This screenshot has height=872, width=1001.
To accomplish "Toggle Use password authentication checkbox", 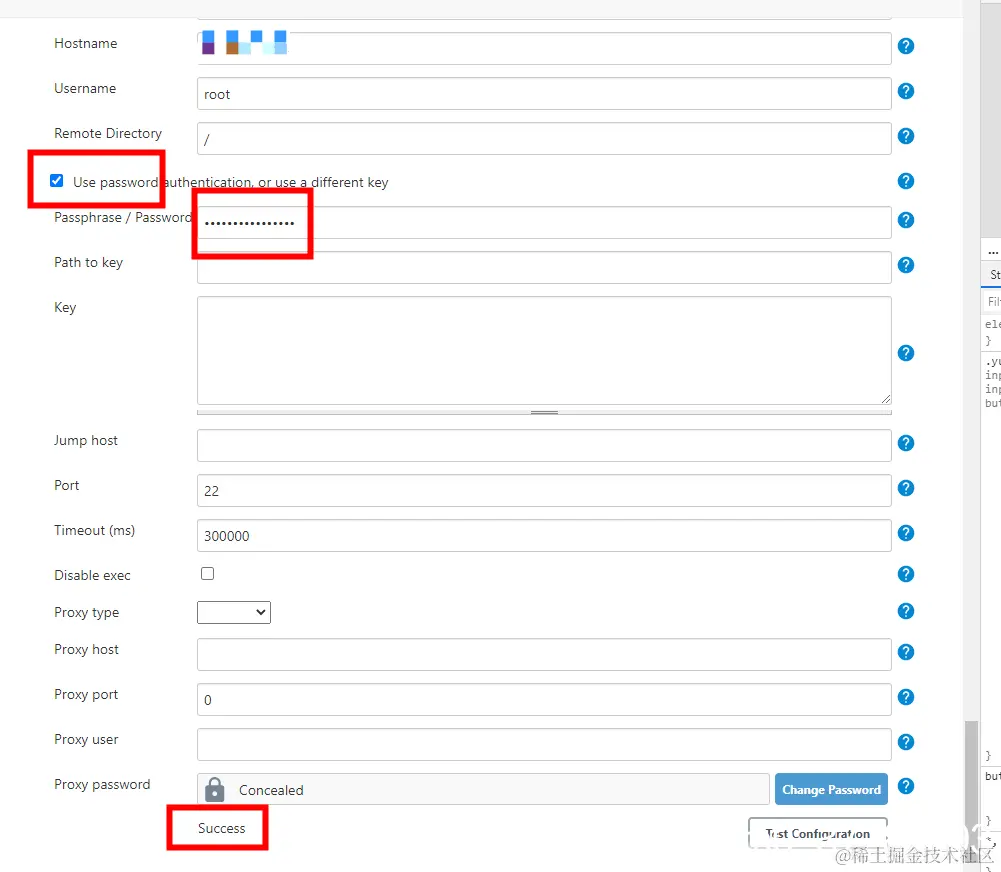I will point(57,181).
